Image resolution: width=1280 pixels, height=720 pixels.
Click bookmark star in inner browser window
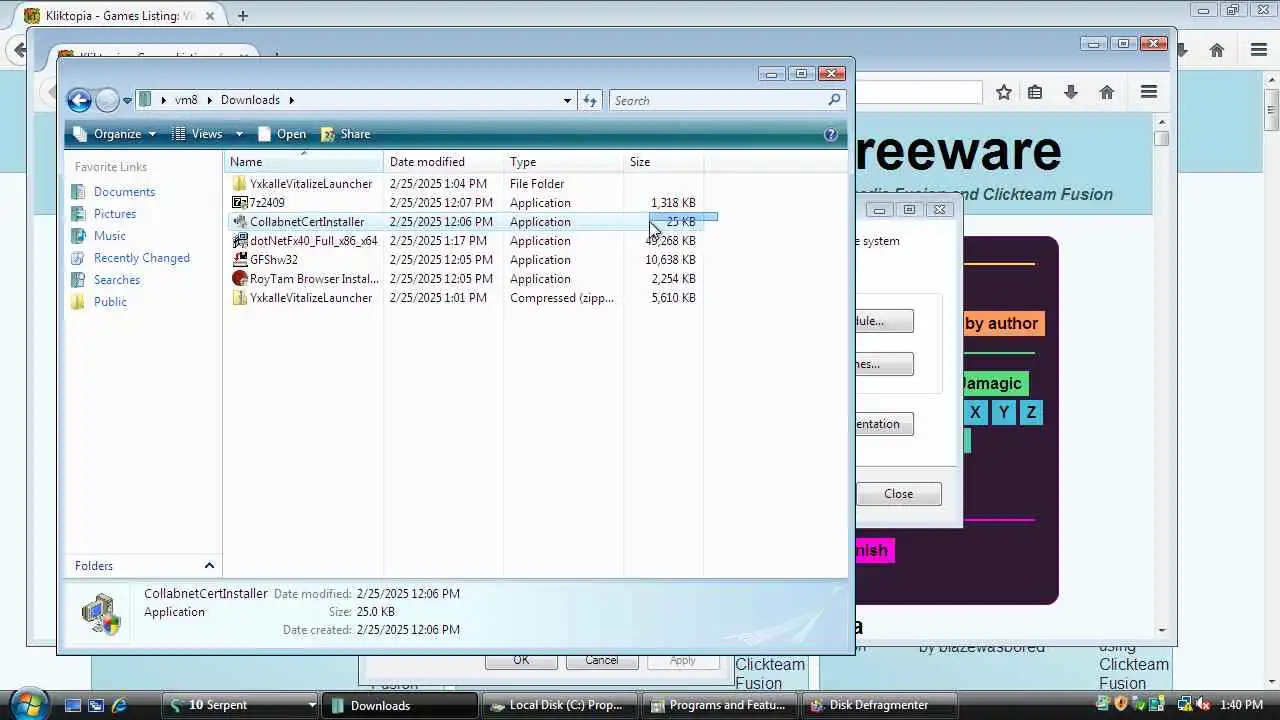click(x=1004, y=92)
